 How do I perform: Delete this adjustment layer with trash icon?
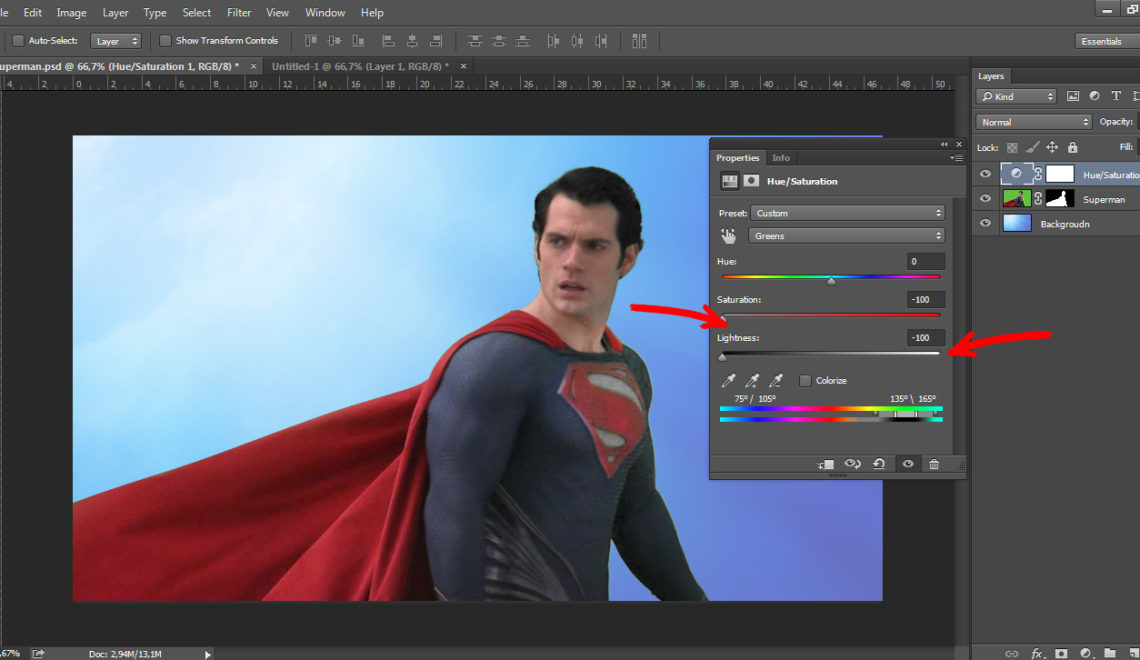(934, 464)
